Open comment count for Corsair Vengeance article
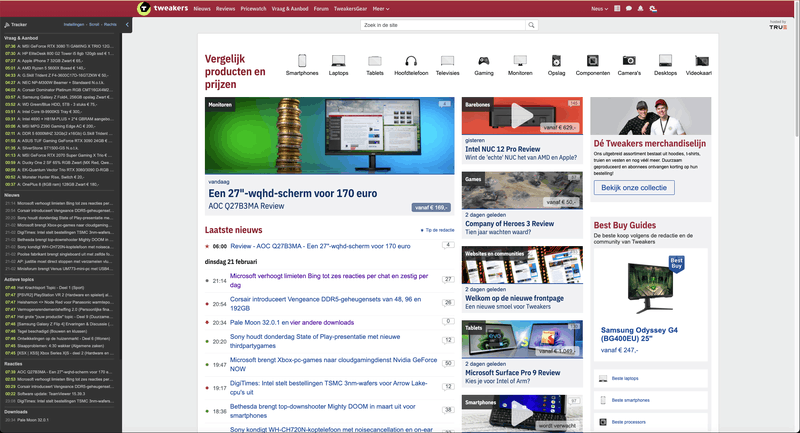The width and height of the screenshot is (800, 433). (x=448, y=303)
